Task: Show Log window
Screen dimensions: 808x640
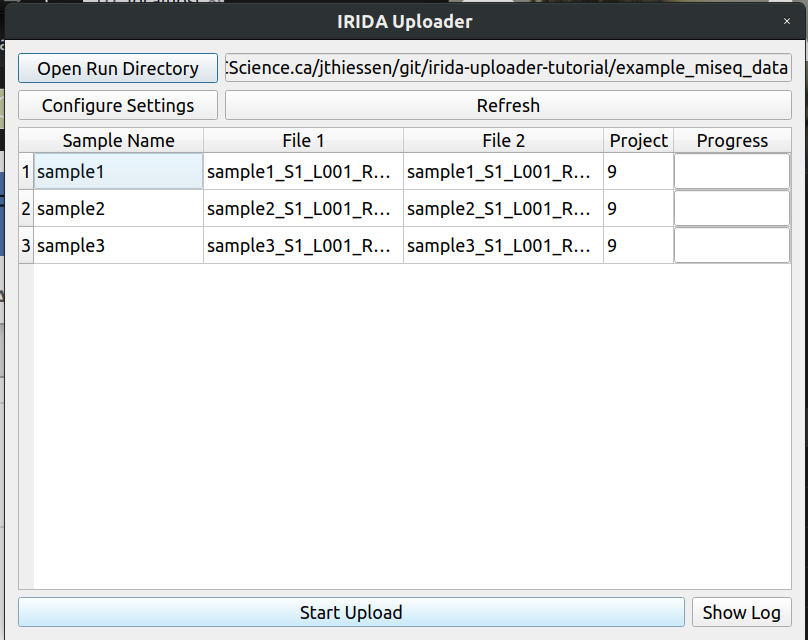Action: (x=742, y=612)
